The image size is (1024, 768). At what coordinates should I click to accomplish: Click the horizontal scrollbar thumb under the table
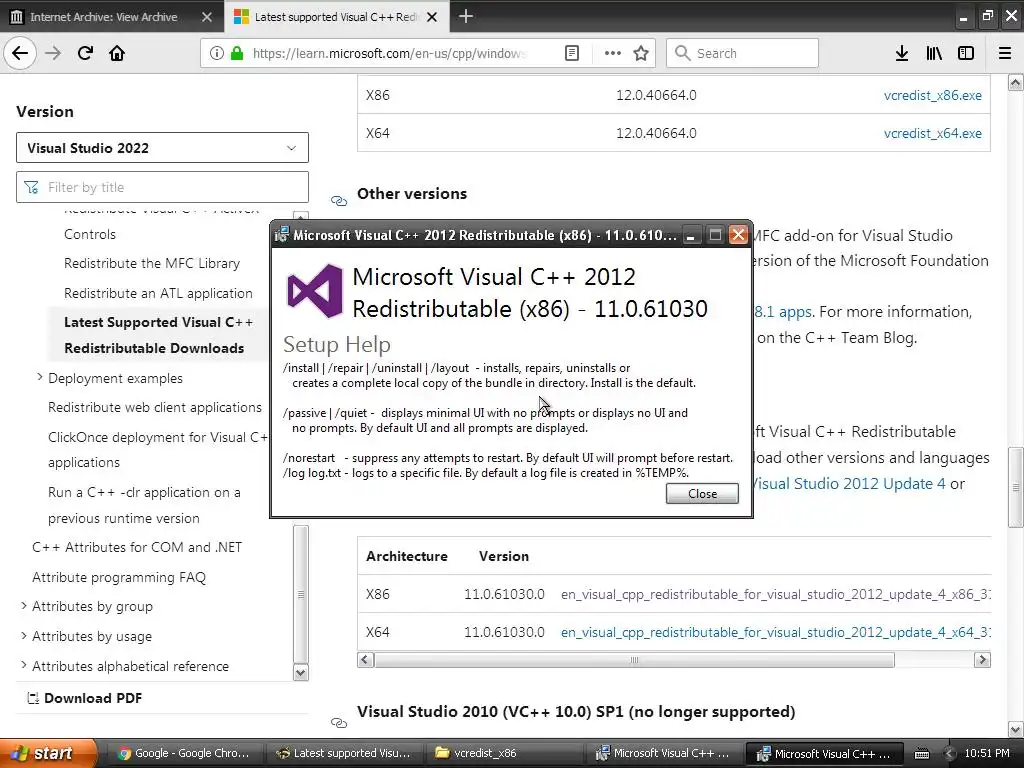[x=634, y=660]
